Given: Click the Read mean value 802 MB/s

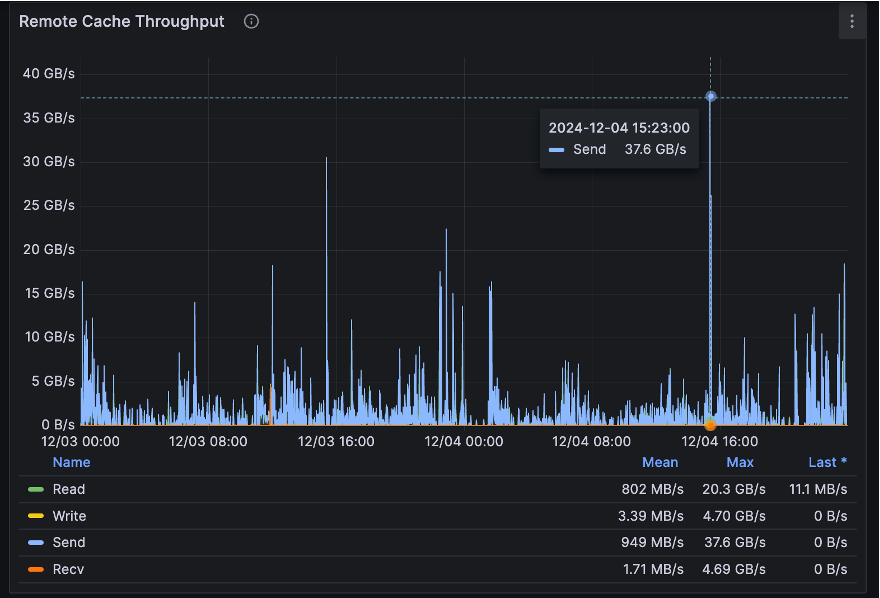Looking at the screenshot, I should point(652,489).
